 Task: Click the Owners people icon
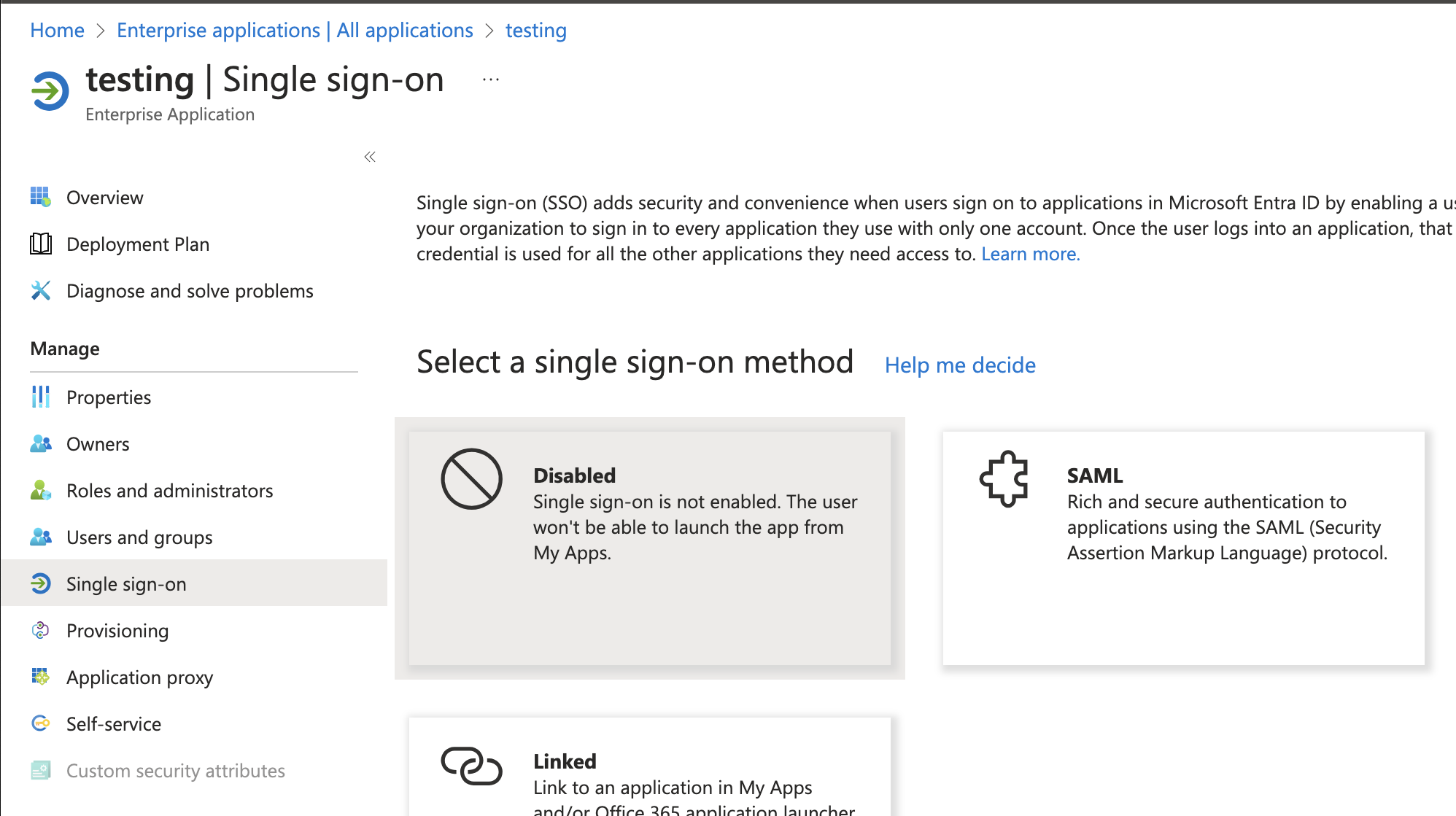pos(41,443)
